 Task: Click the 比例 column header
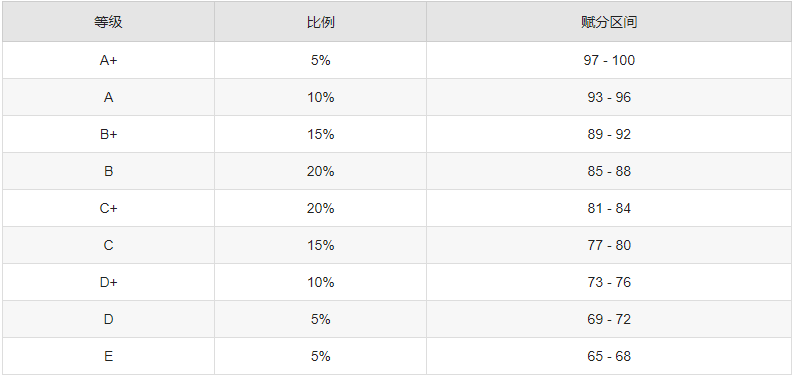point(321,22)
